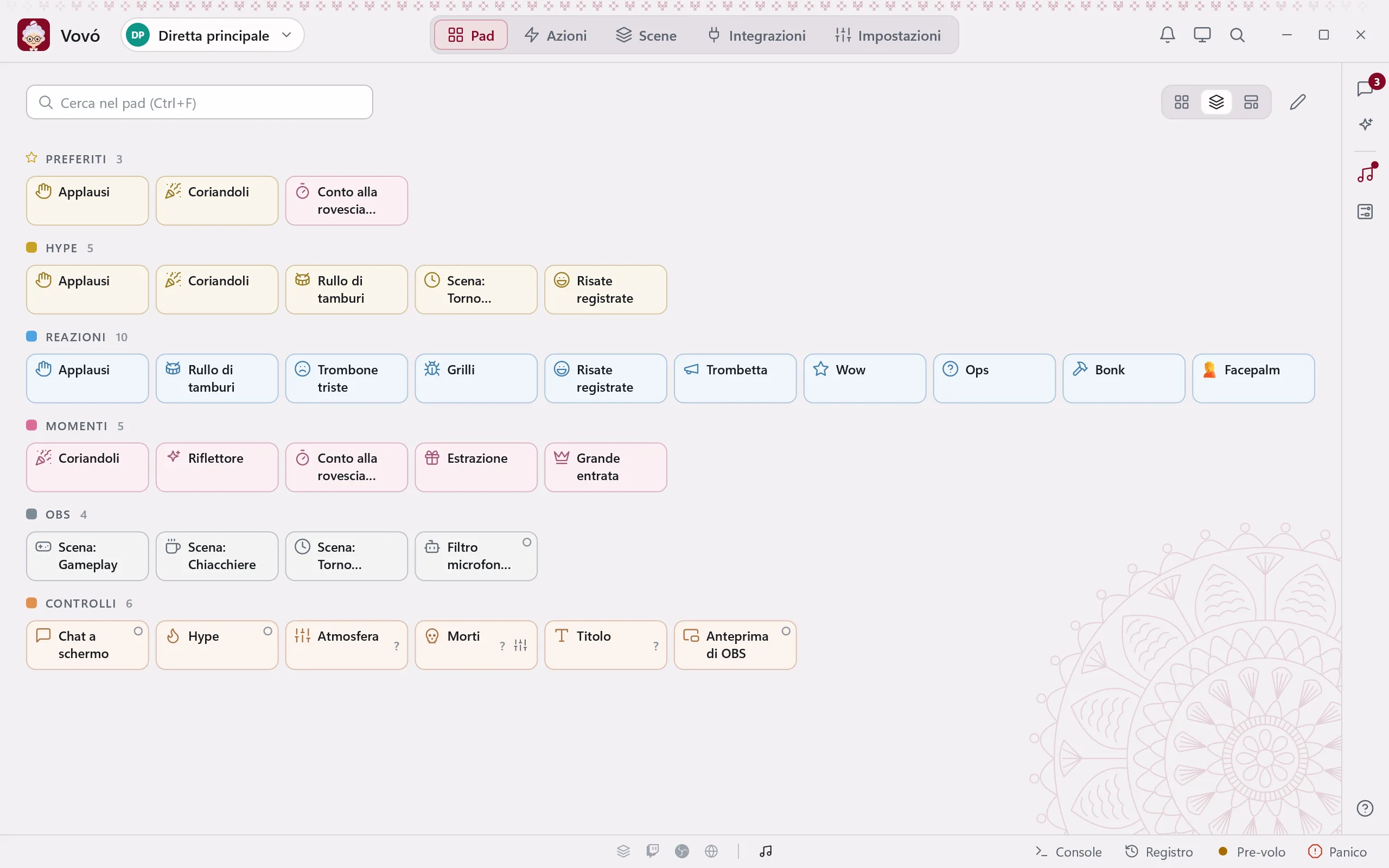Open the Integrazioni tab

point(756,35)
